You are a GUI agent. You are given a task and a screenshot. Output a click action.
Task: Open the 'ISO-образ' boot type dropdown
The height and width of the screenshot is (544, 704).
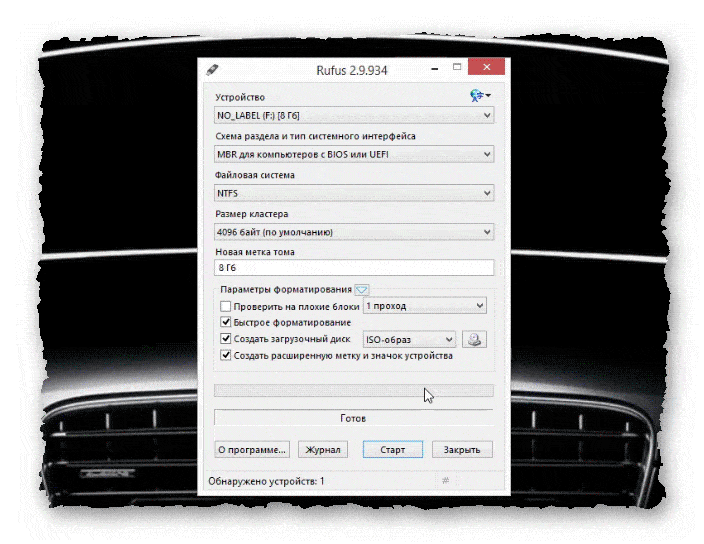pos(409,340)
